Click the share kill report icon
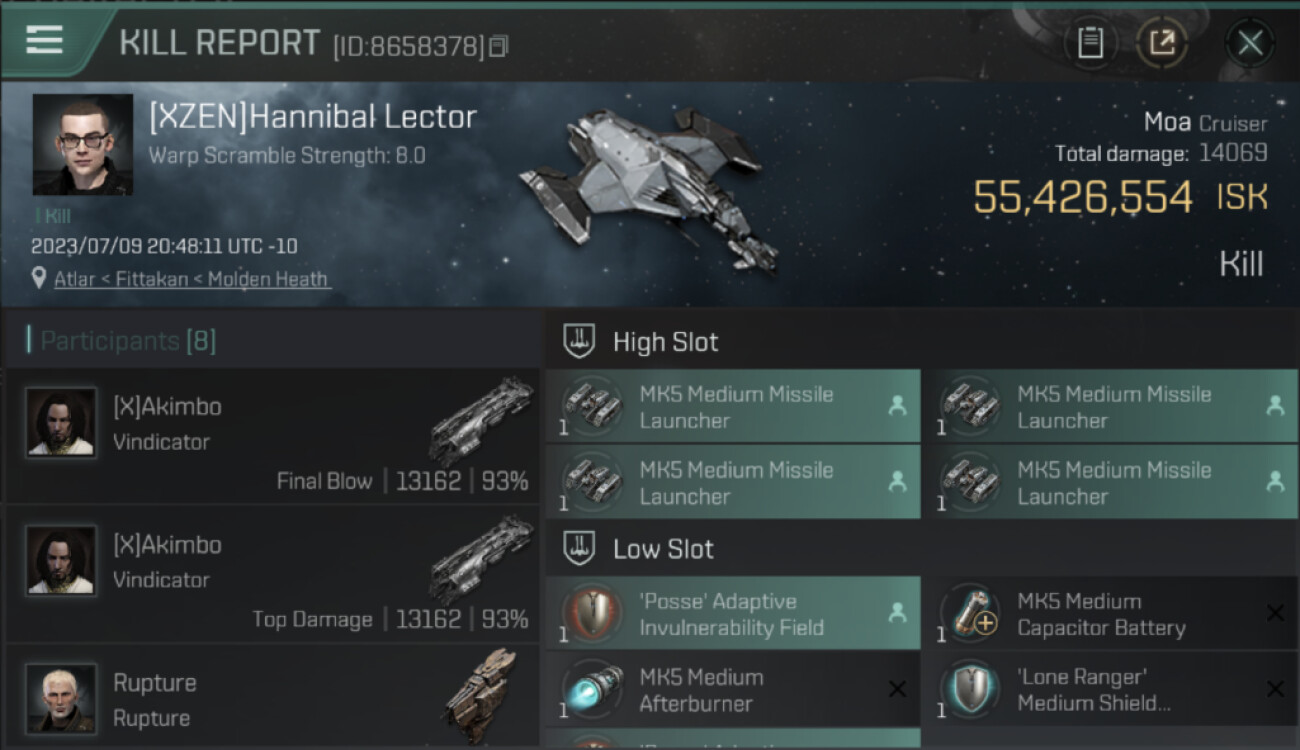This screenshot has width=1300, height=750. 1161,42
